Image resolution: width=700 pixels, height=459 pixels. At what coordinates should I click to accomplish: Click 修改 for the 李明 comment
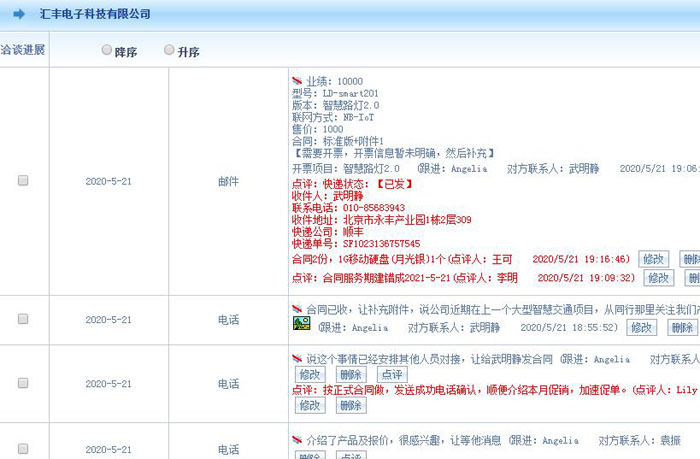pos(659,278)
